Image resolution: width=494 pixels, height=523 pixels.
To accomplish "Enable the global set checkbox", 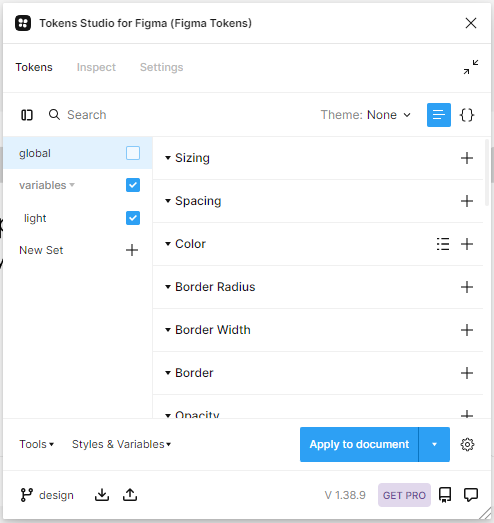I will (133, 153).
